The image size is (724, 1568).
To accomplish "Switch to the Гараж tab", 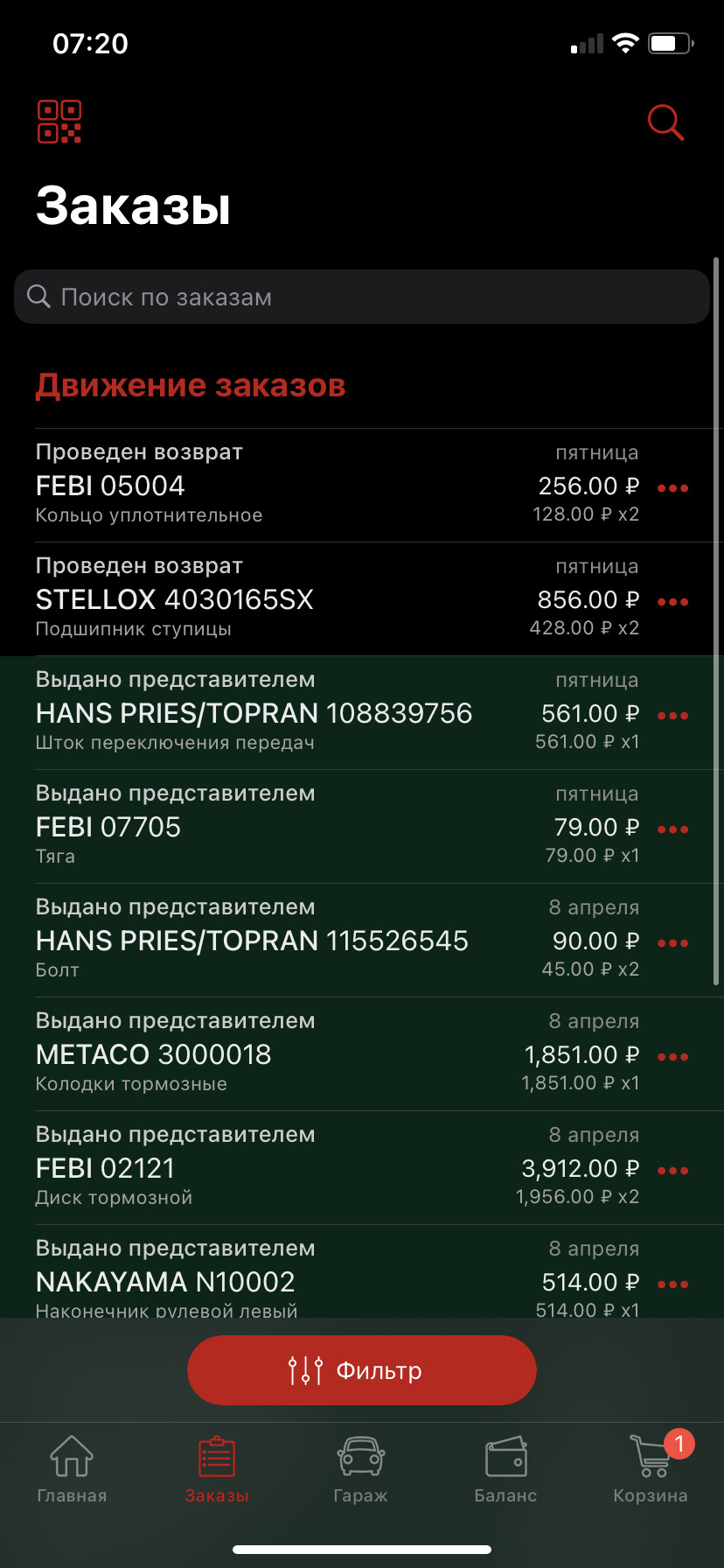I will coord(361,1469).
